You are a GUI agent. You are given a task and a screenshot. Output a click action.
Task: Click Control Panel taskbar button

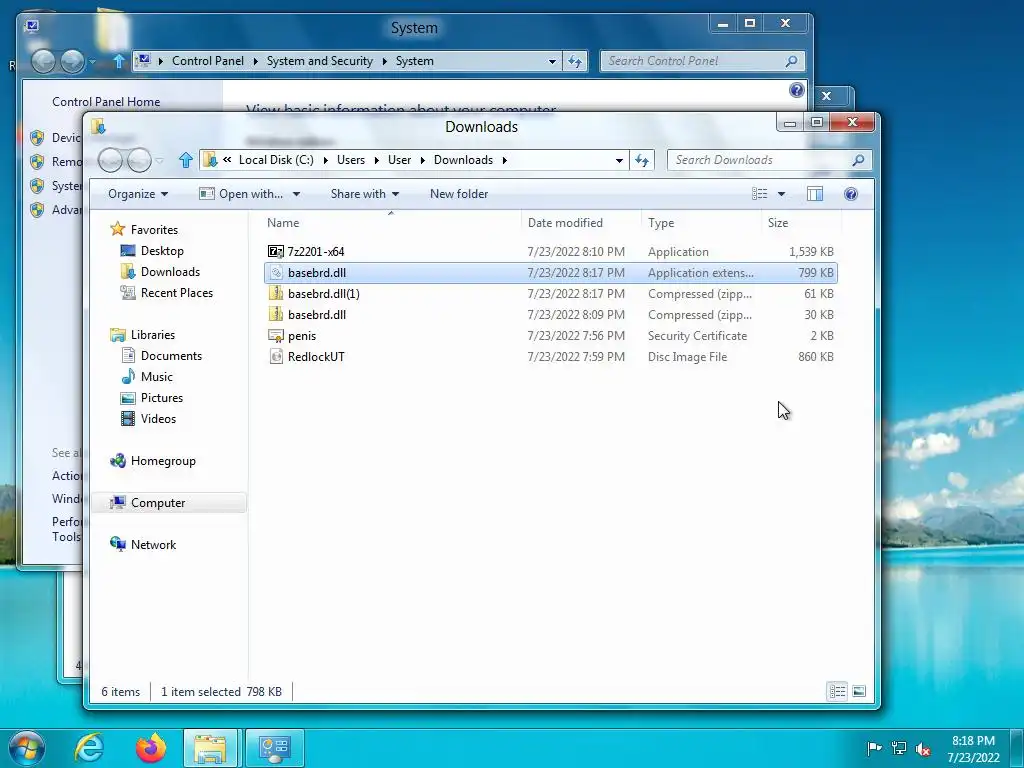[274, 748]
